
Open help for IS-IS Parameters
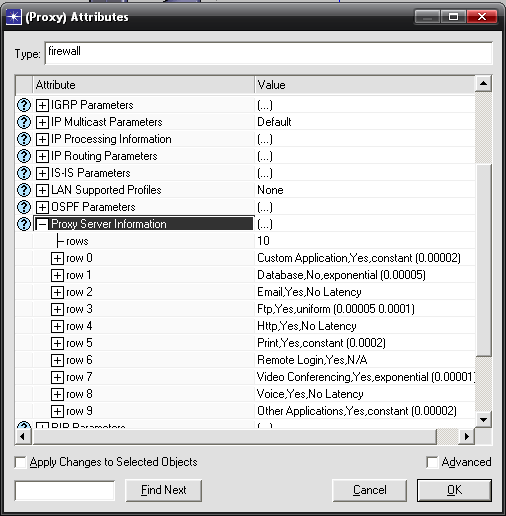coord(24,173)
